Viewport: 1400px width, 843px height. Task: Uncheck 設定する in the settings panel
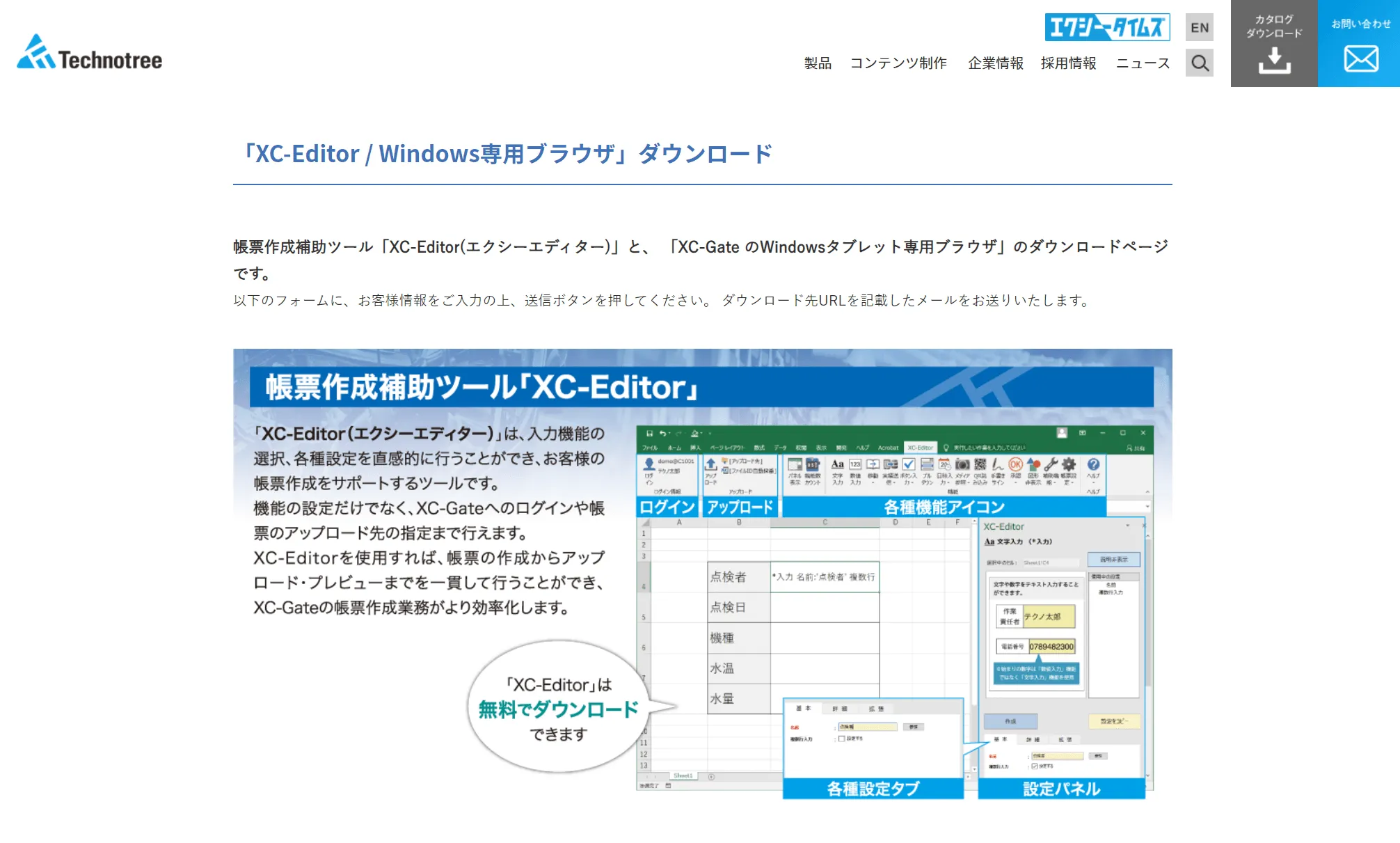coord(1035,766)
